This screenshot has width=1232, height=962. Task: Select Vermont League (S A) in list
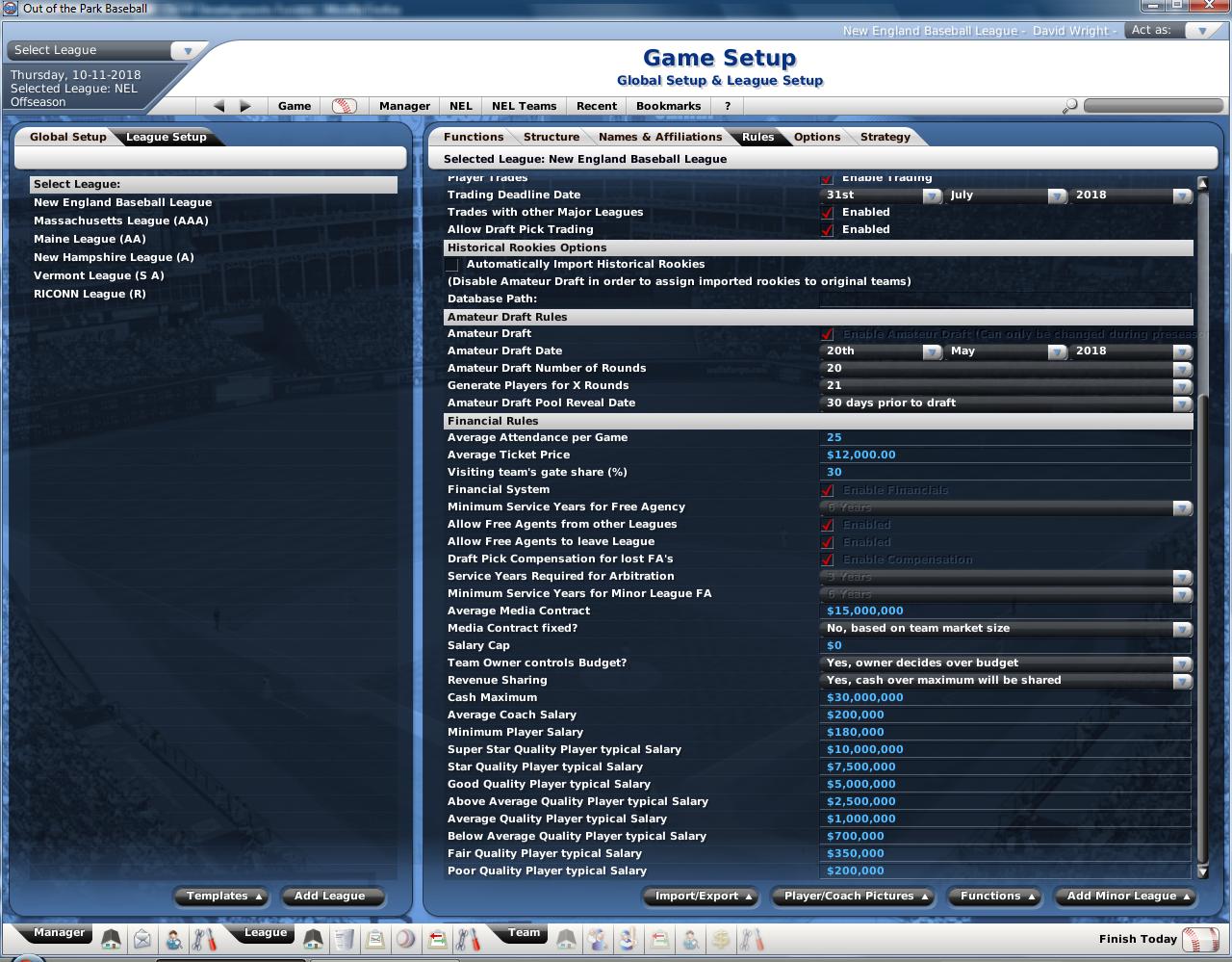click(99, 275)
